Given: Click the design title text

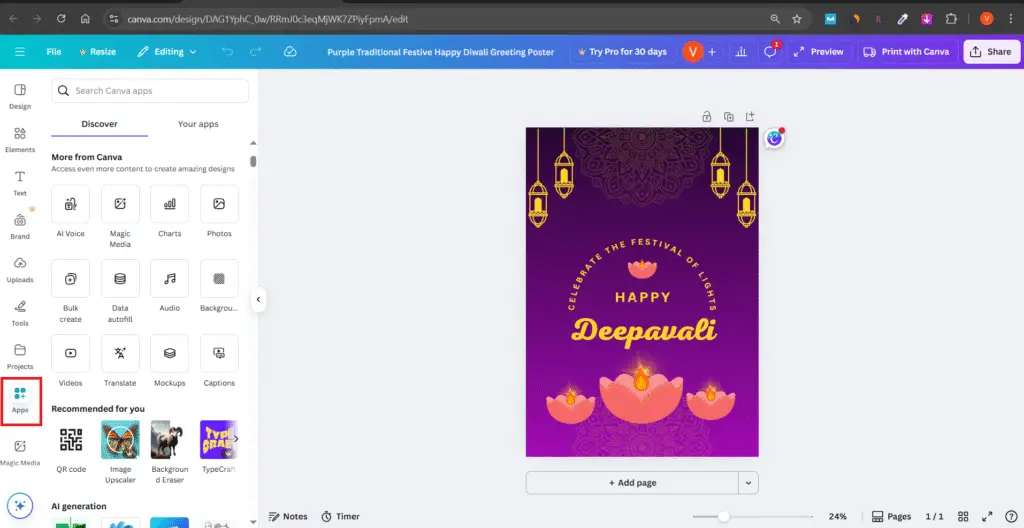Looking at the screenshot, I should (441, 52).
